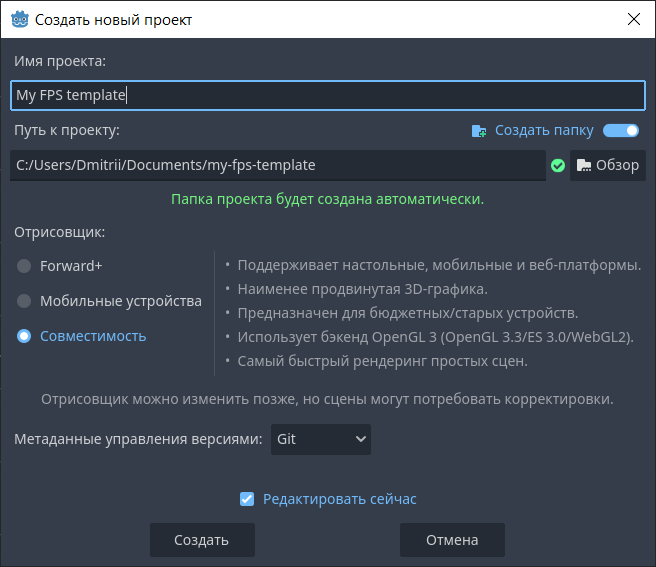Click the Создать папку label text

(544, 131)
